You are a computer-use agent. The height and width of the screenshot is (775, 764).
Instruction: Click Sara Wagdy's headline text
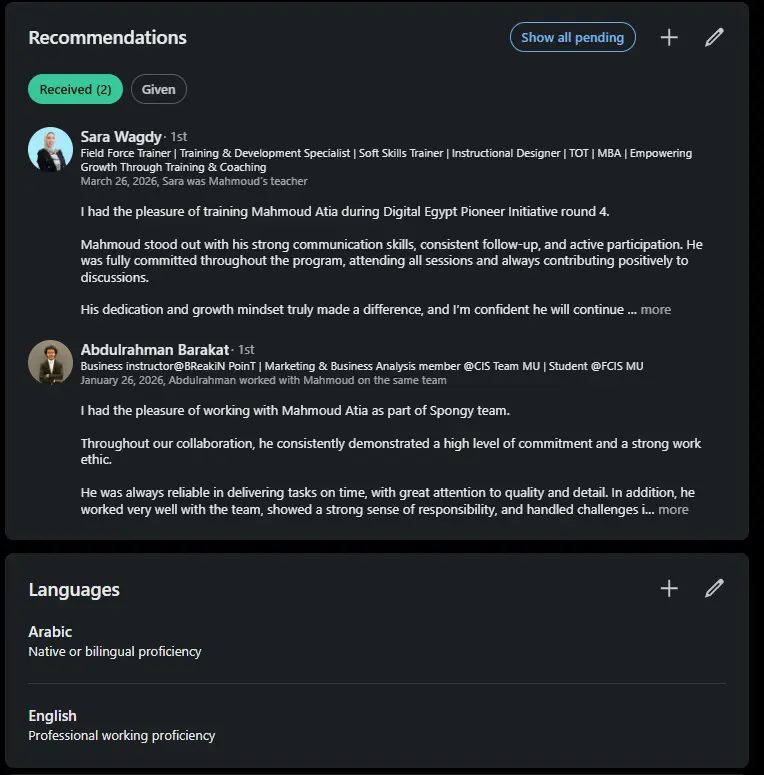(x=385, y=154)
